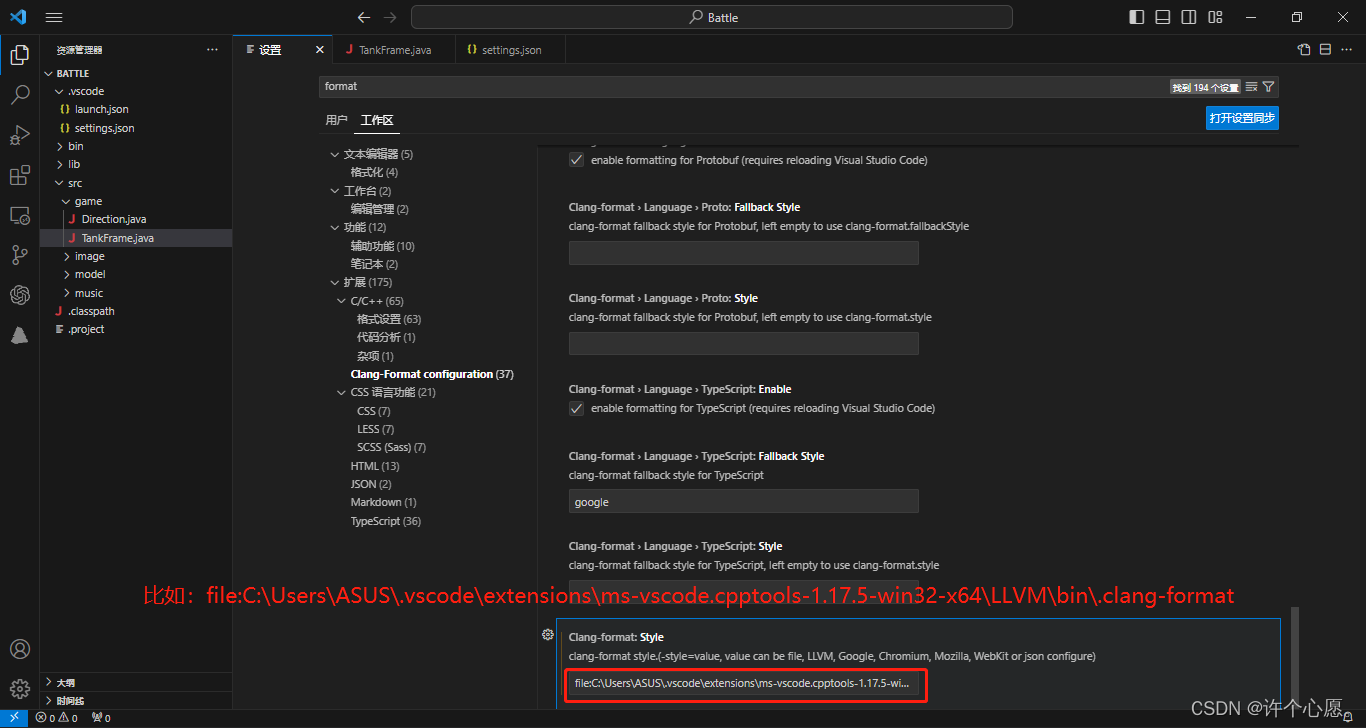1366x728 pixels.
Task: Focus the Proto Style empty field
Action: point(744,344)
